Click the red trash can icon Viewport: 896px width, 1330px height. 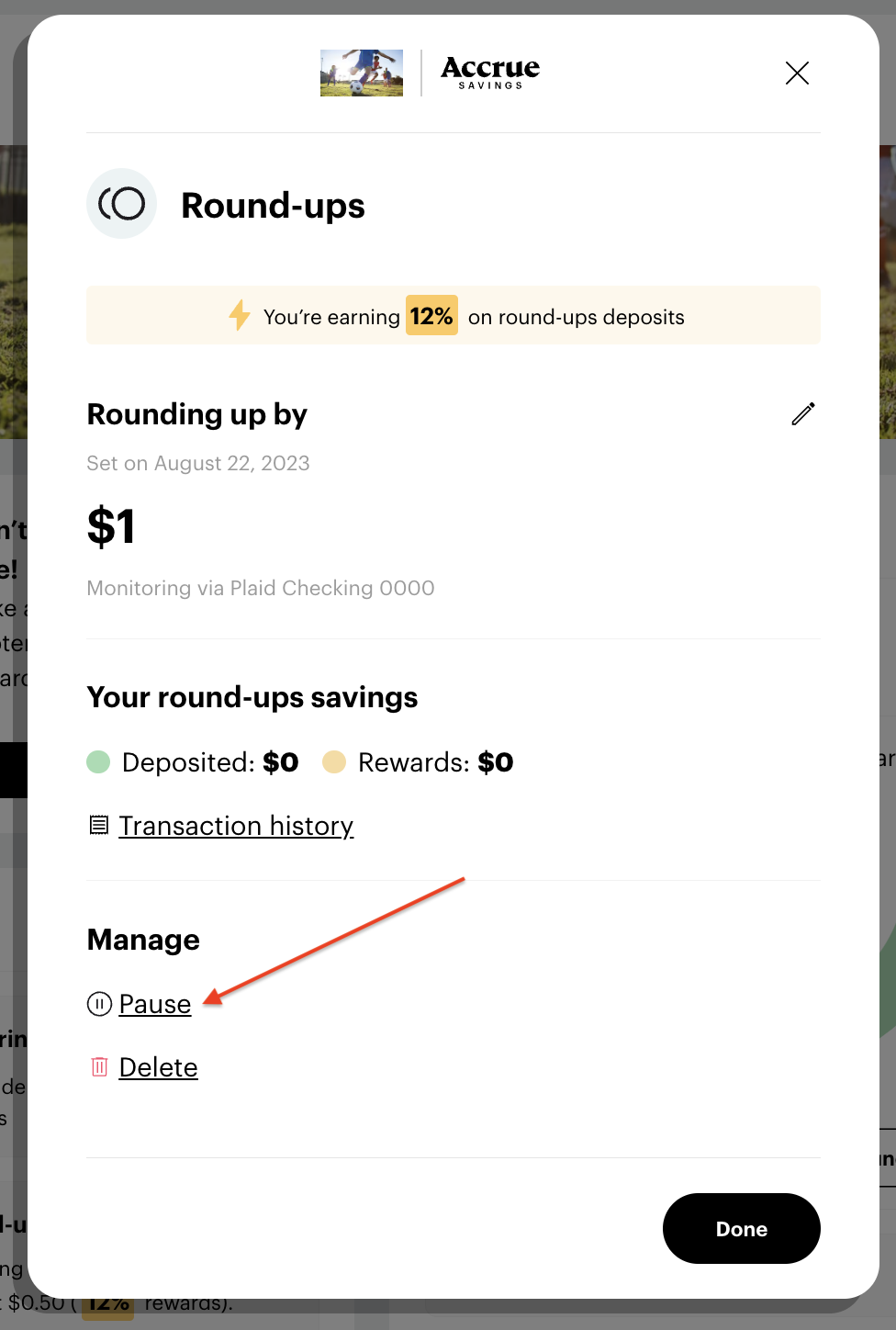99,1066
